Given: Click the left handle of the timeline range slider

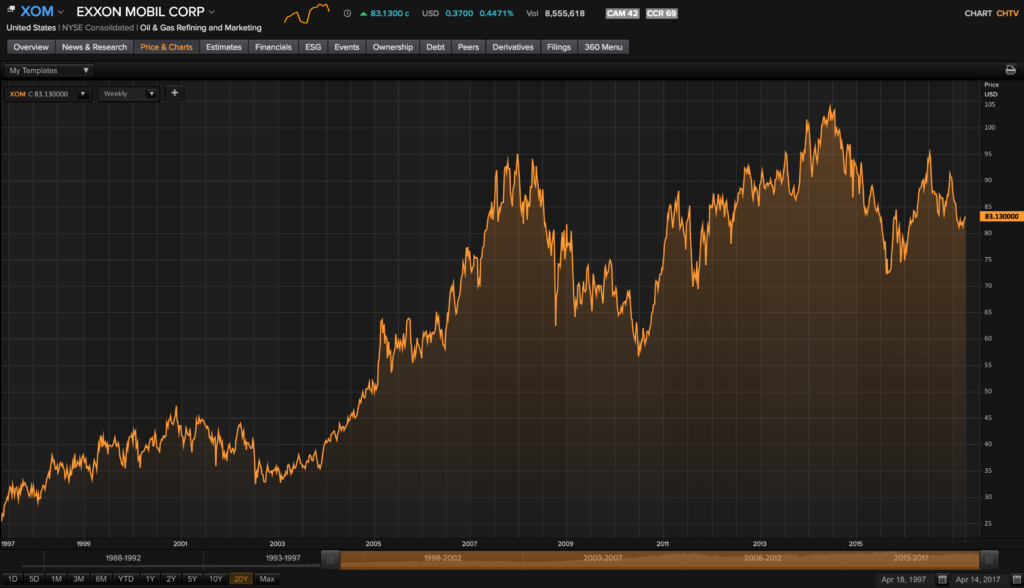Looking at the screenshot, I should point(330,559).
